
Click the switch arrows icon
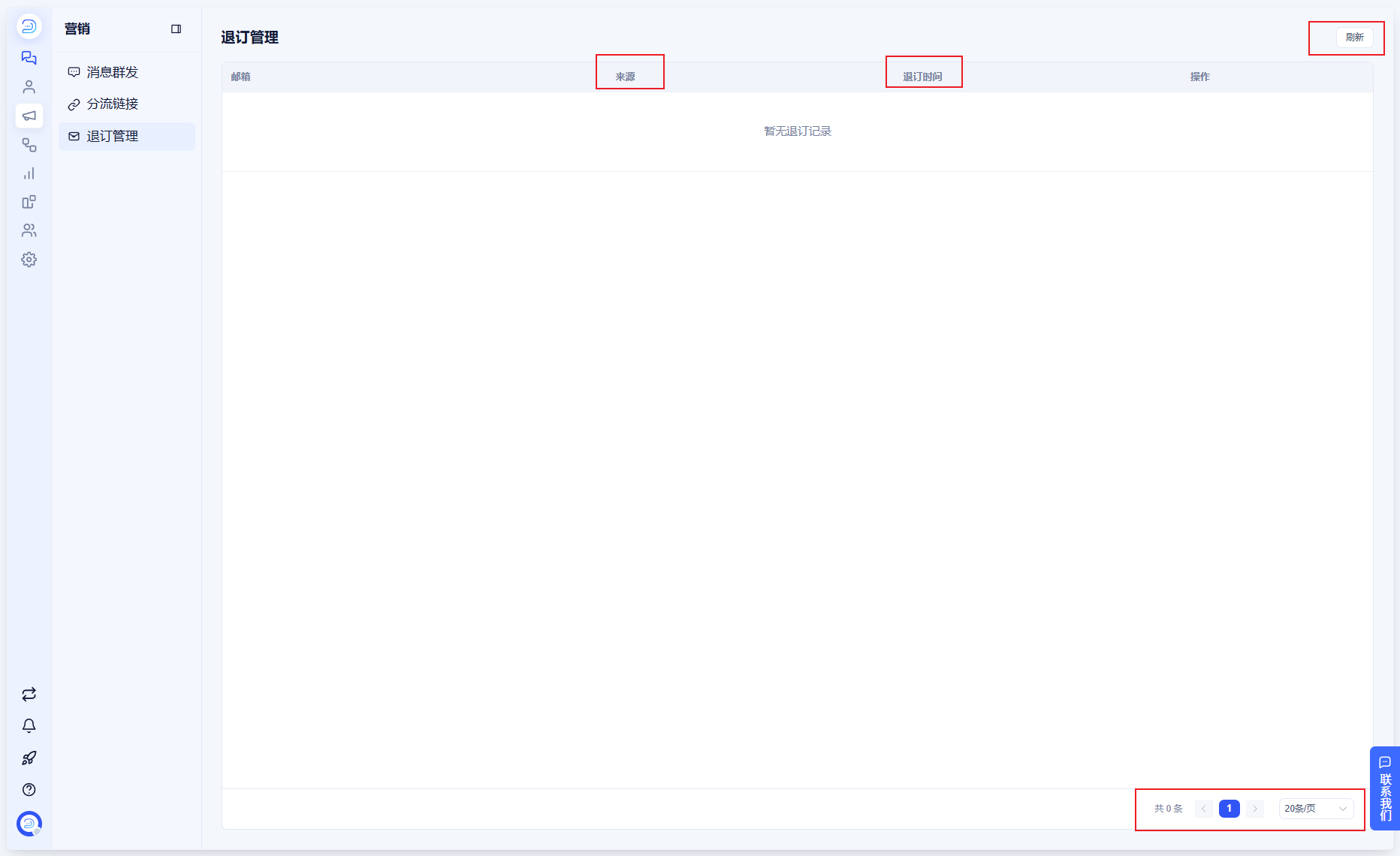tap(29, 695)
